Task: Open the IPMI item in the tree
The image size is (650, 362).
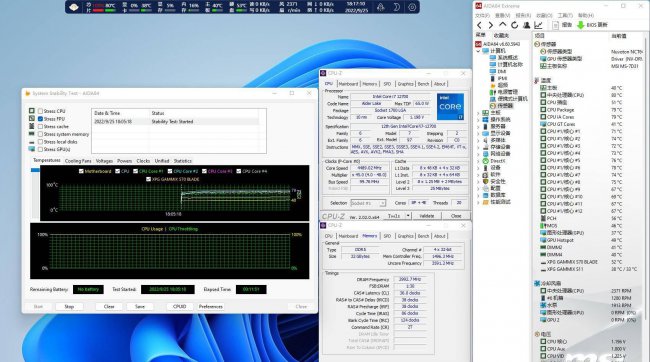Action: [x=502, y=78]
